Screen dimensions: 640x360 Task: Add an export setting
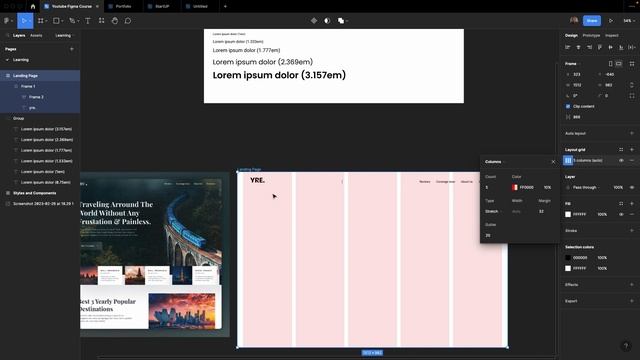632,301
